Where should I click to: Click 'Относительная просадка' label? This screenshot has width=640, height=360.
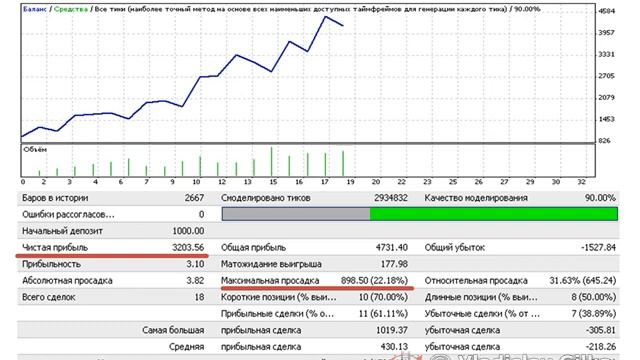click(476, 281)
